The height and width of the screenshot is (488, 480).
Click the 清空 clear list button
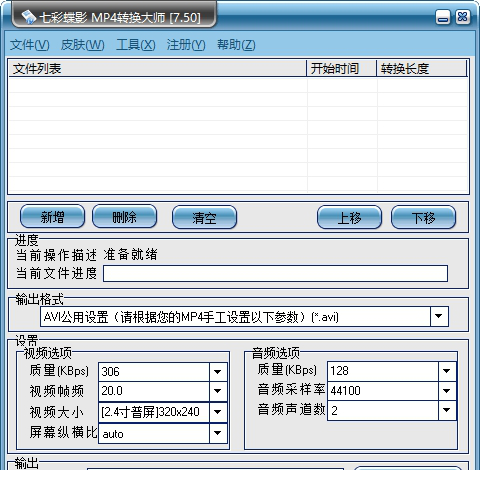(204, 217)
